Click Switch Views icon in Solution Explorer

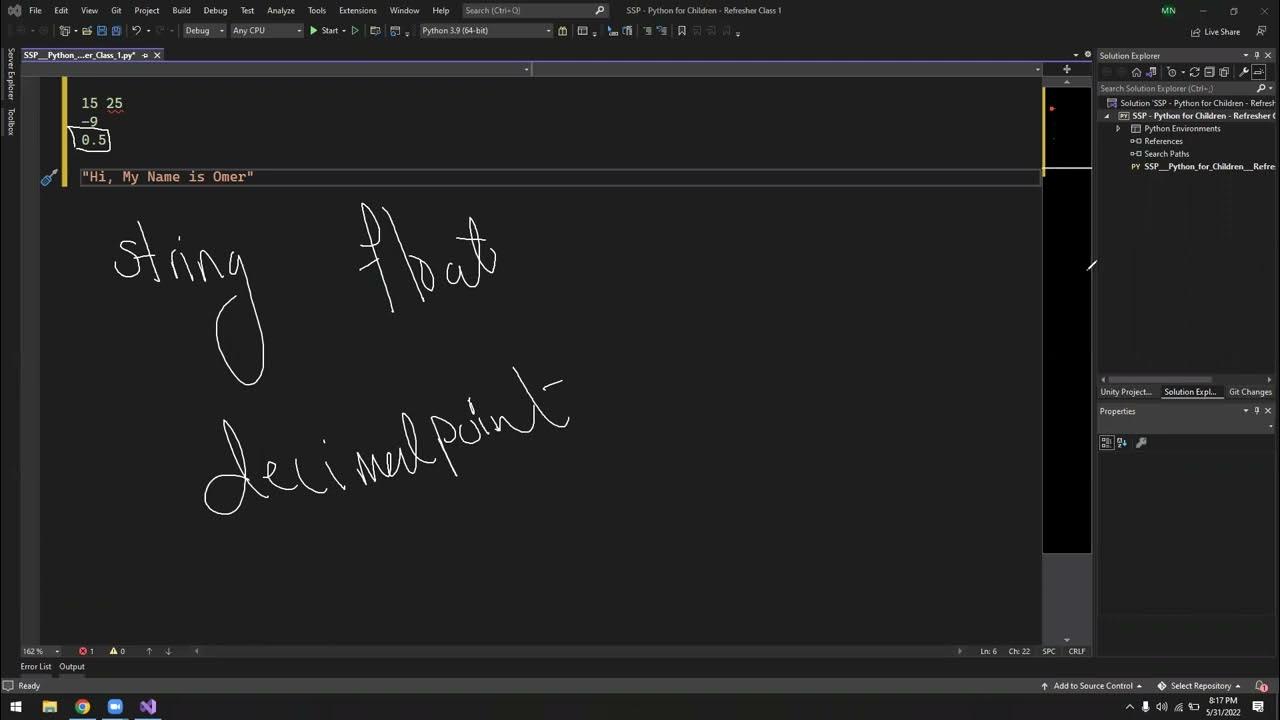click(1150, 72)
